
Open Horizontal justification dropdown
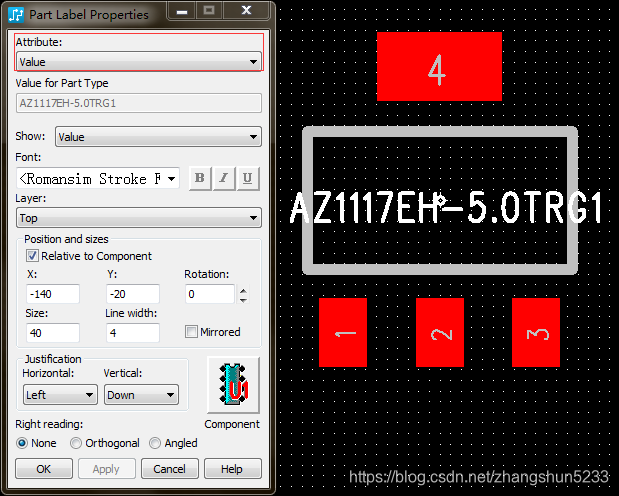click(x=60, y=395)
